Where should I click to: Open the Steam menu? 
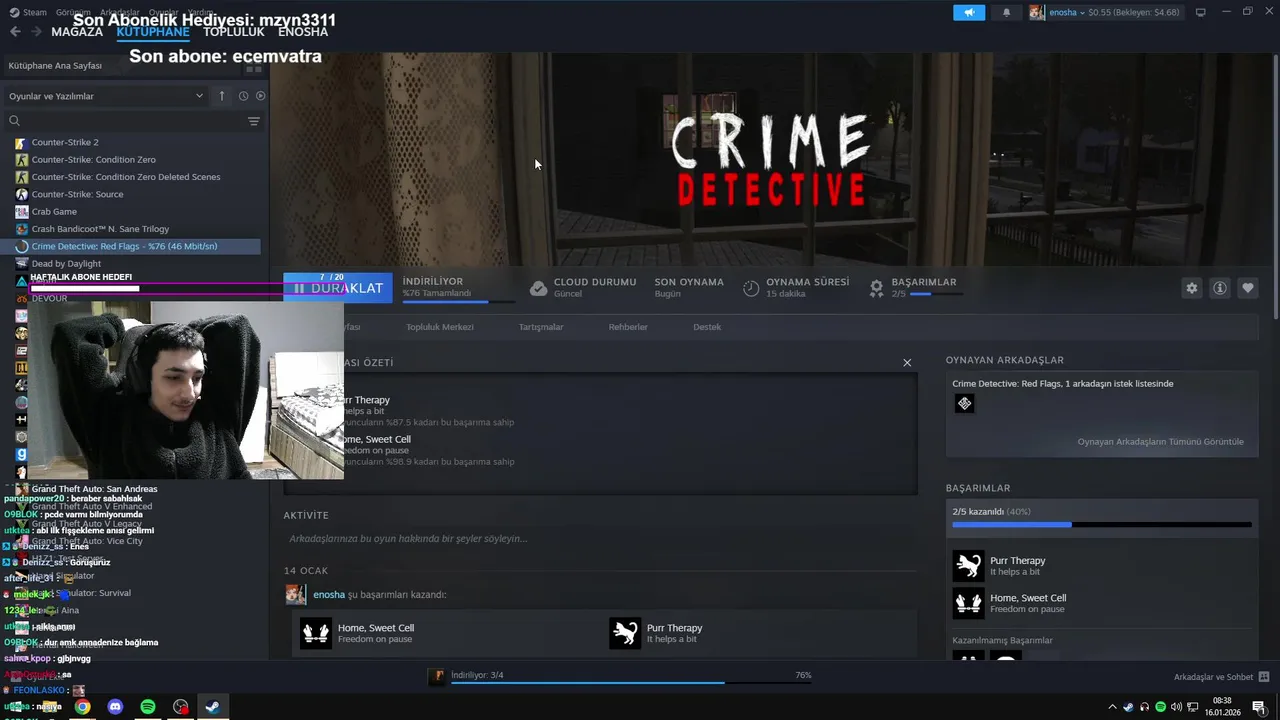pos(34,12)
